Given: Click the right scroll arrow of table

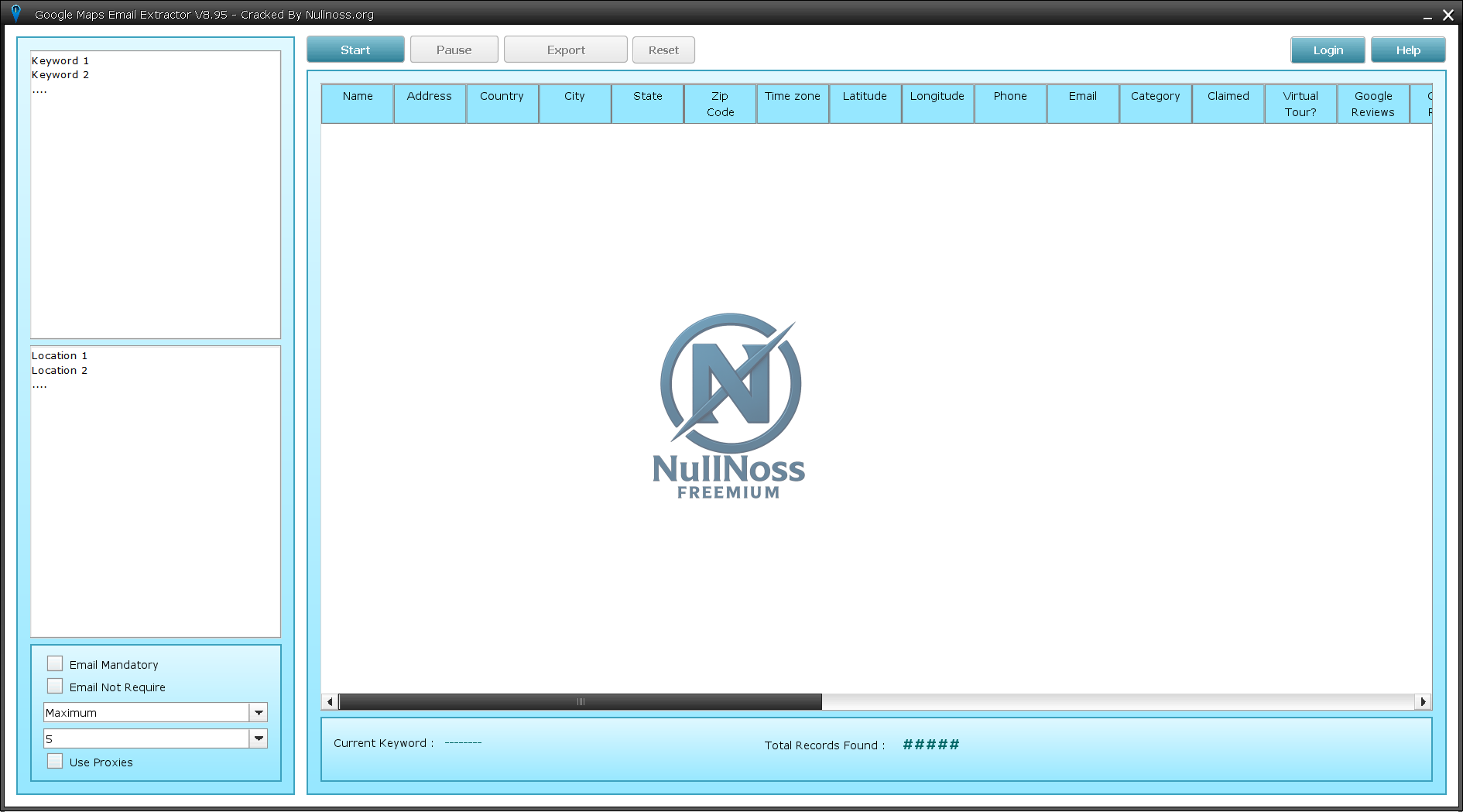Looking at the screenshot, I should tap(1423, 702).
